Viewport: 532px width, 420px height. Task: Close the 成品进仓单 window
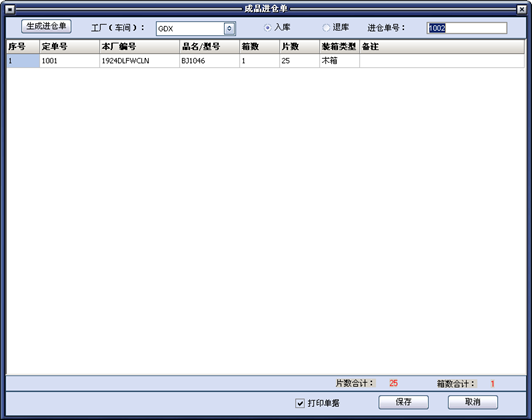tap(521, 9)
